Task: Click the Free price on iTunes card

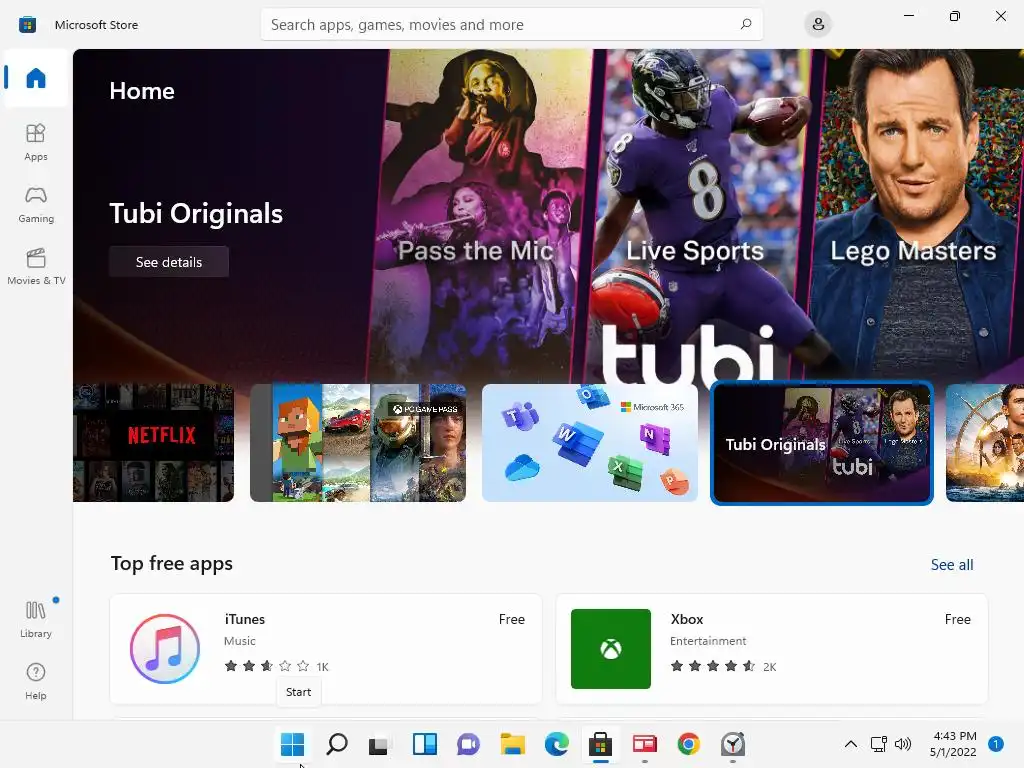Action: pyautogui.click(x=511, y=619)
